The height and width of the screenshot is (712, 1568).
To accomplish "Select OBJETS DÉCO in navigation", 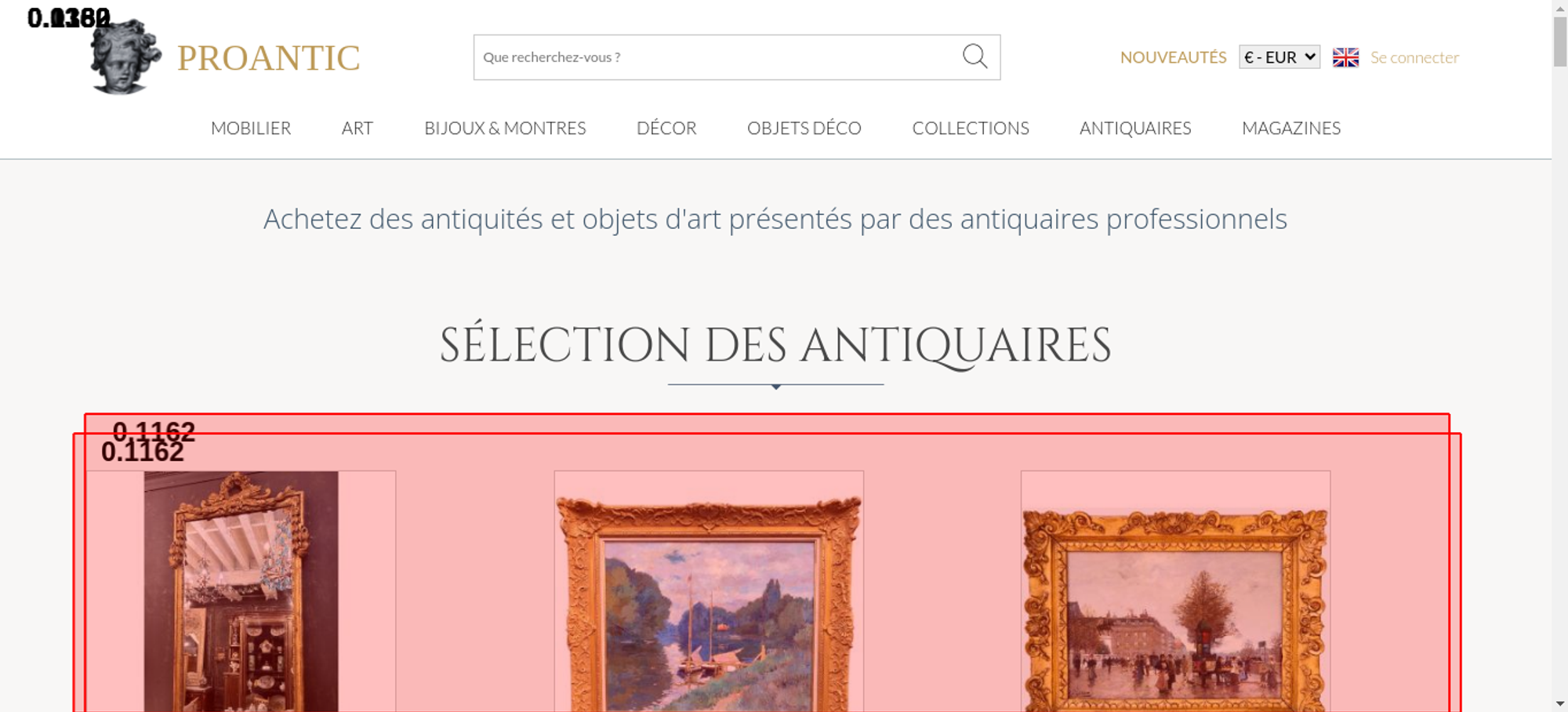I will [x=804, y=128].
